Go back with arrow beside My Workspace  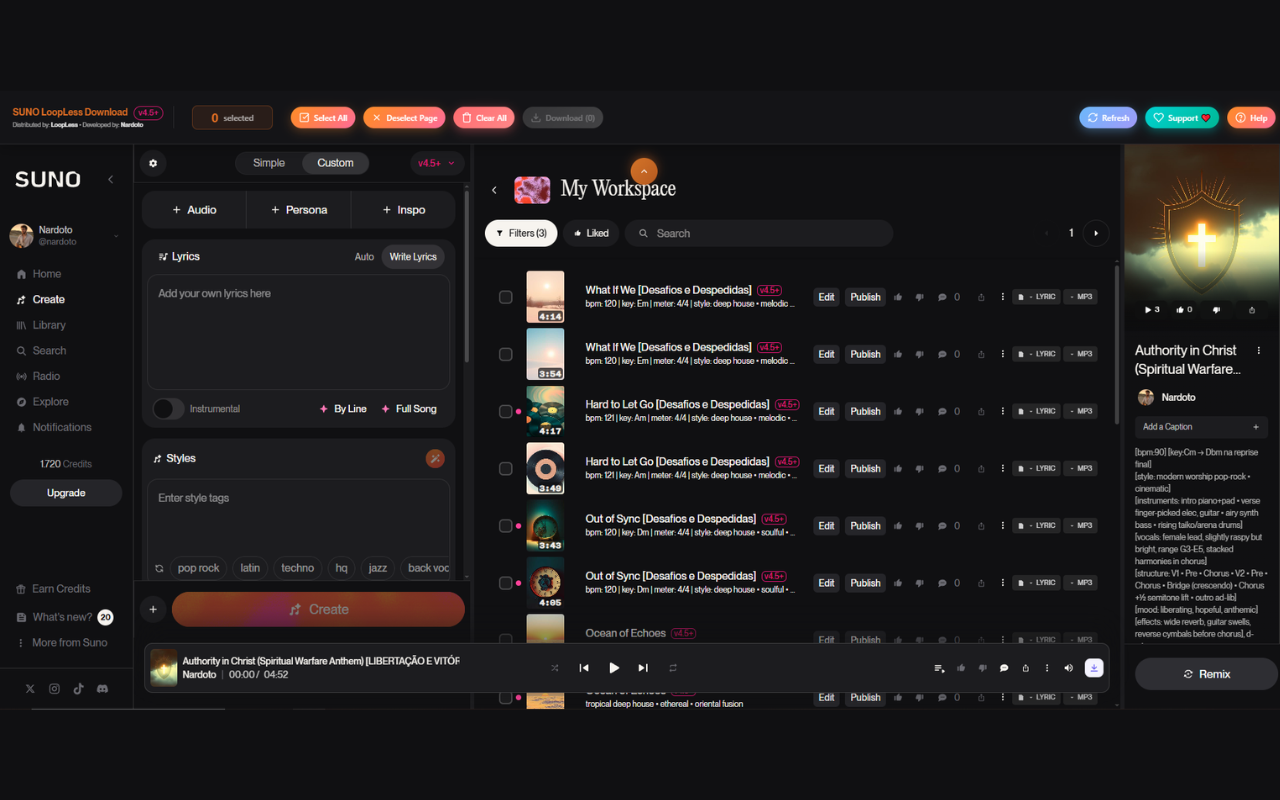pyautogui.click(x=494, y=190)
